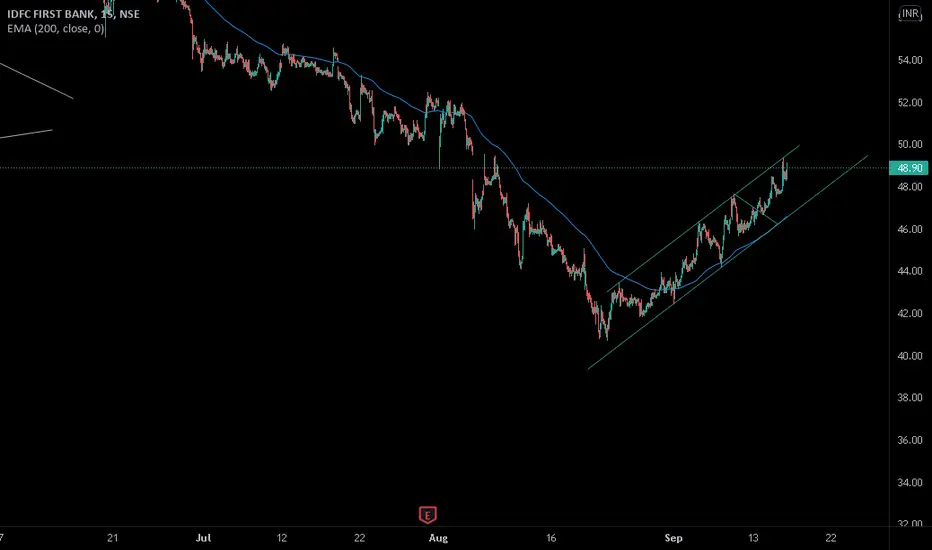Click the earnings 'E' marker icon
Screen dimensions: 932x550
pyautogui.click(x=427, y=514)
